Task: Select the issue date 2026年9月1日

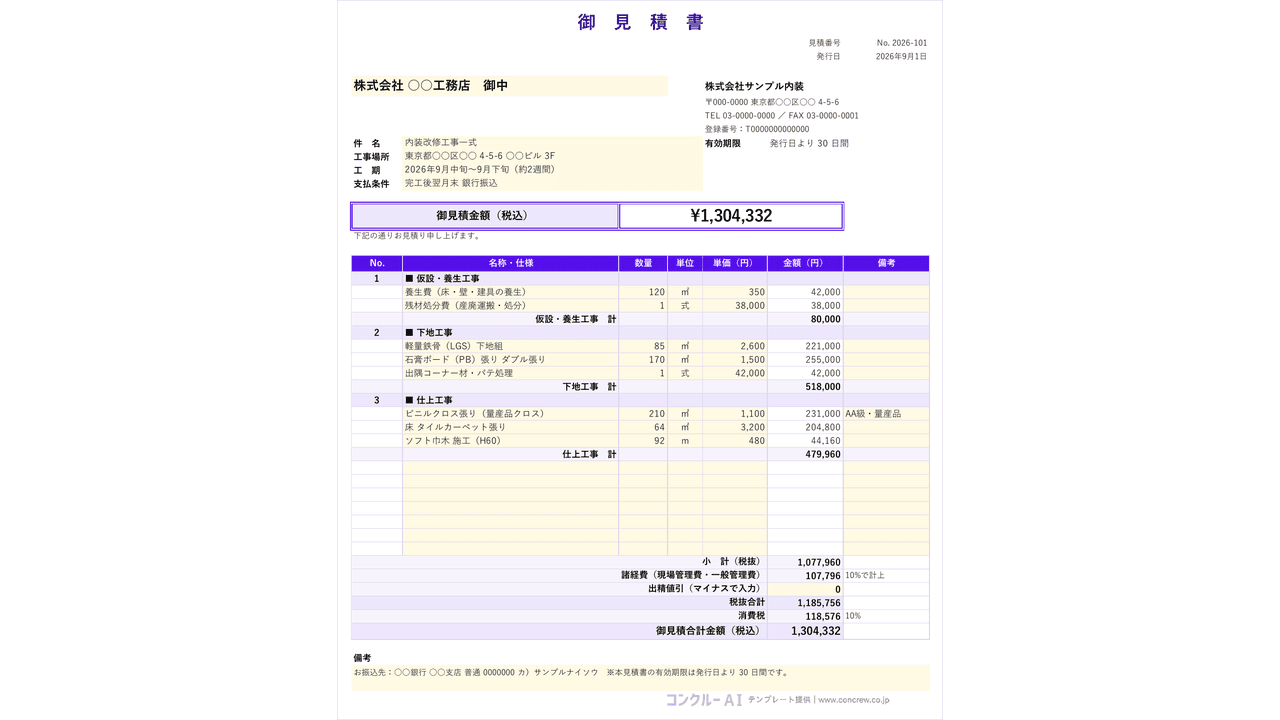Action: pos(902,57)
